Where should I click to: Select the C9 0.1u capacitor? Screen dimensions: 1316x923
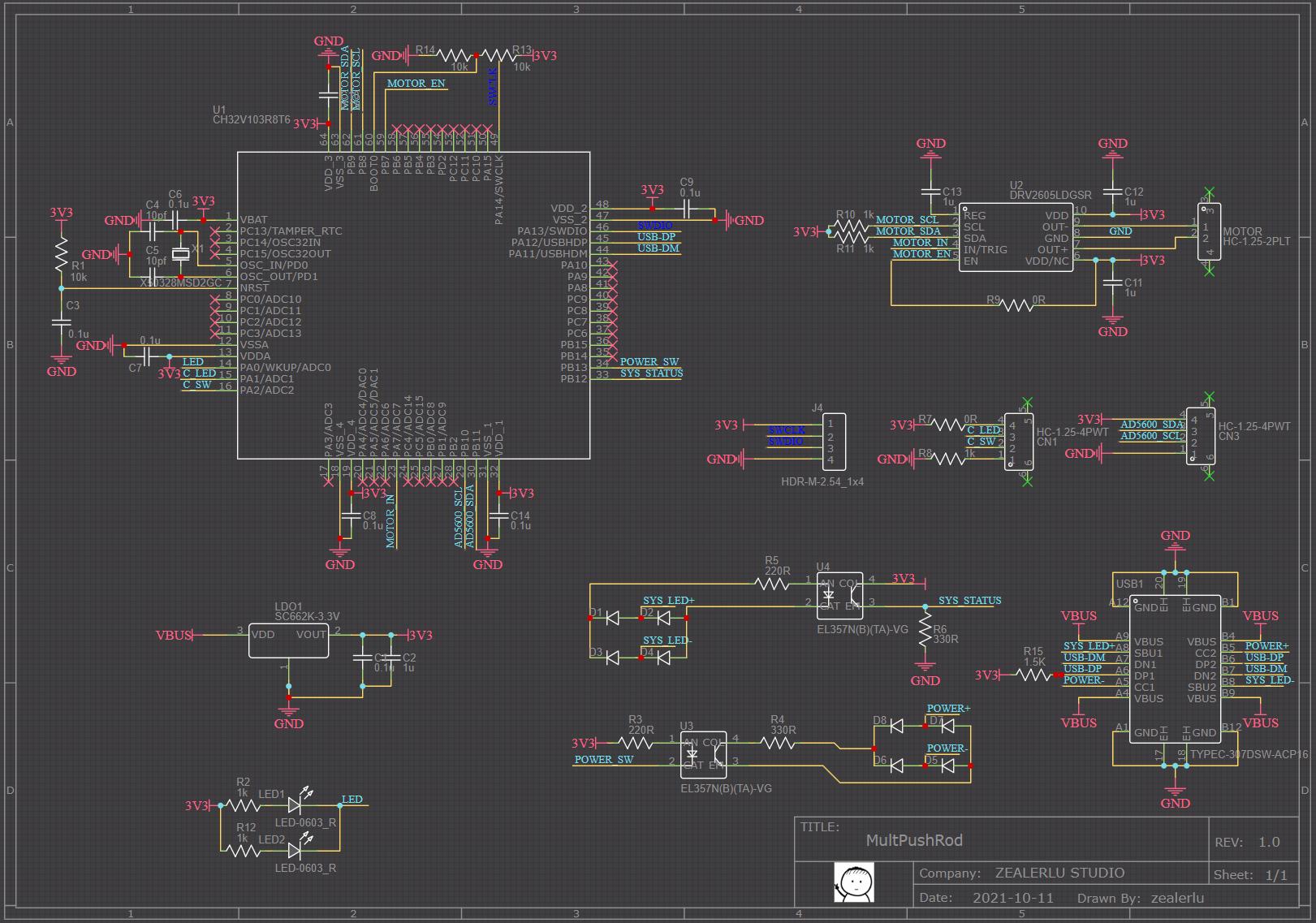click(687, 209)
